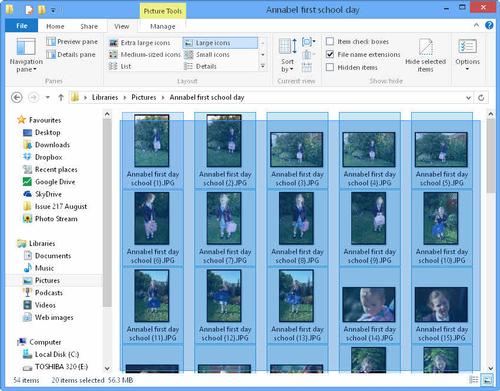Enable Item check boxes
Screen dimensions: 500x391
(330, 41)
